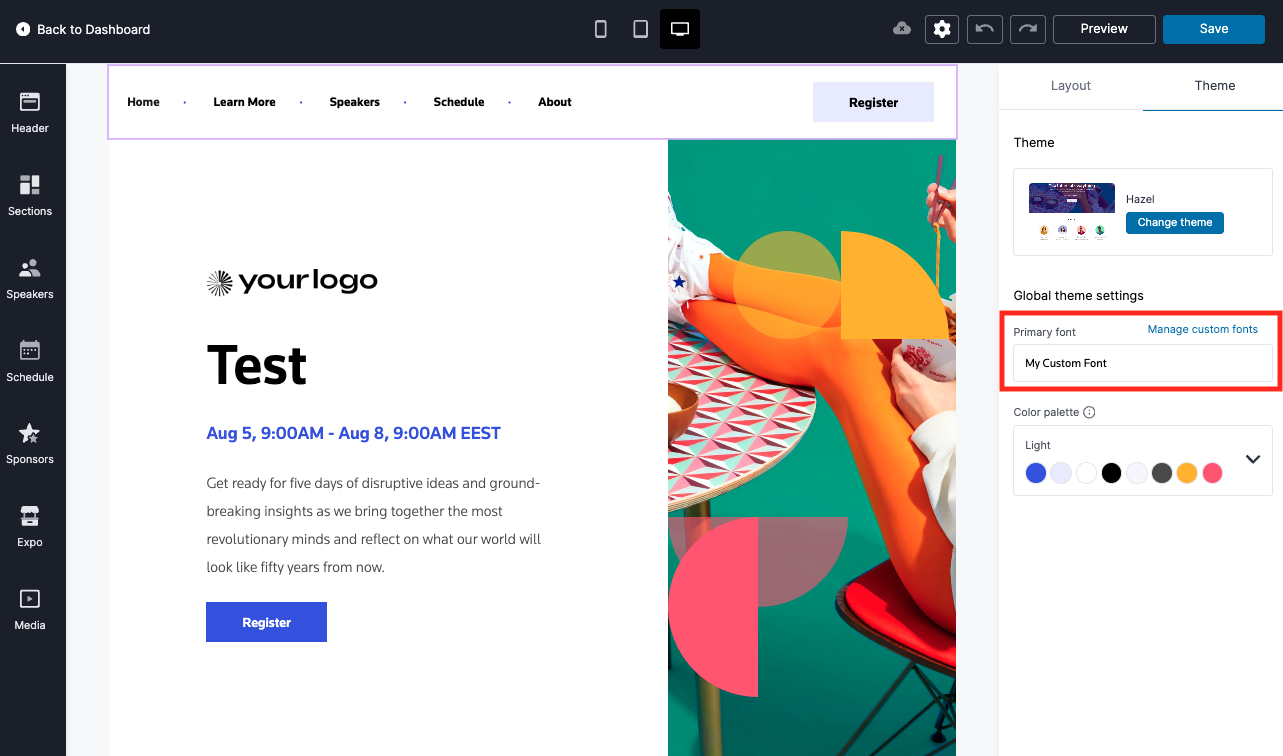Select the Theme tab
The width and height of the screenshot is (1283, 756).
1214,86
